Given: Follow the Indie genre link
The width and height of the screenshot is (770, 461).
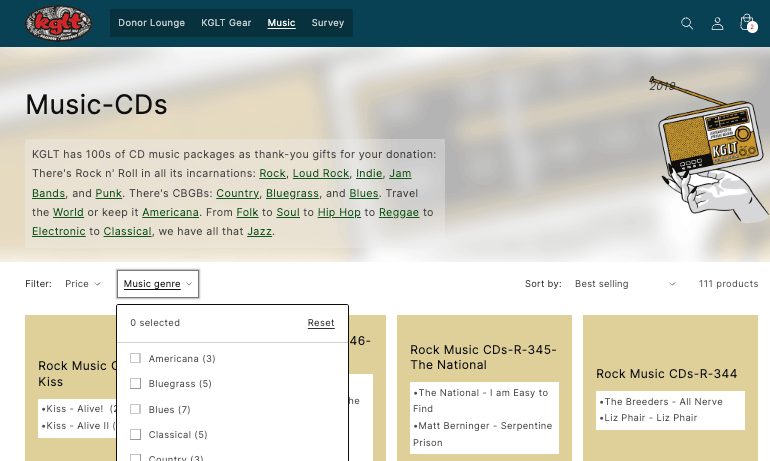Looking at the screenshot, I should pyautogui.click(x=369, y=173).
